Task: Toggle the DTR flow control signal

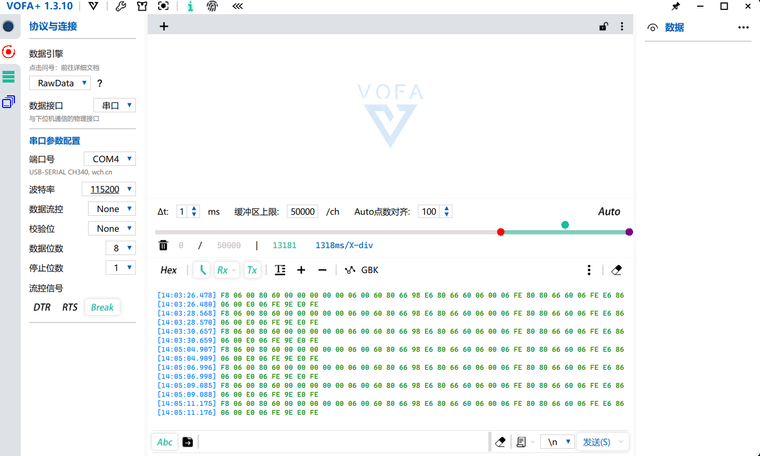Action: 42,307
